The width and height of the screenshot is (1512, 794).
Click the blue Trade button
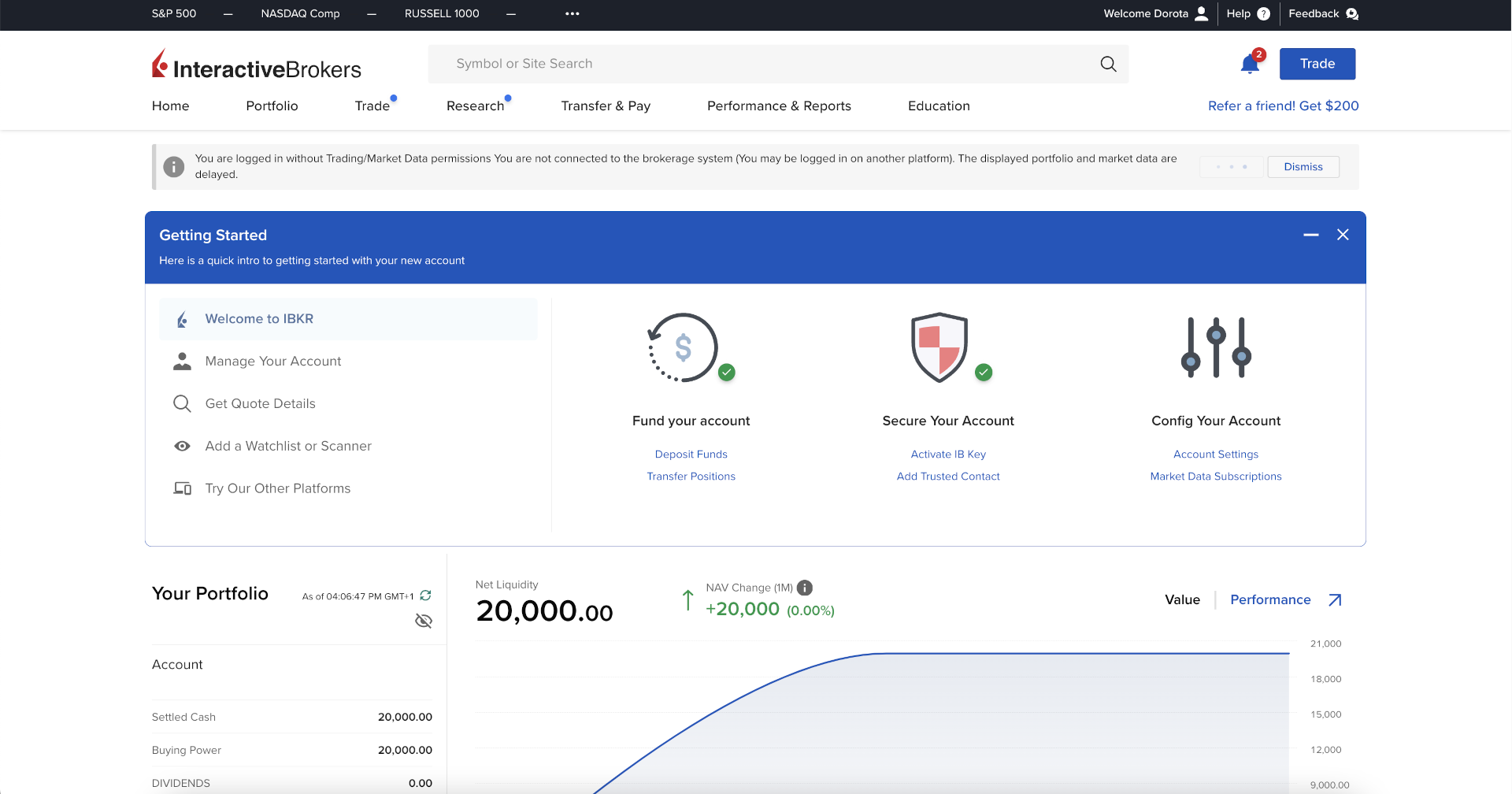(1317, 64)
